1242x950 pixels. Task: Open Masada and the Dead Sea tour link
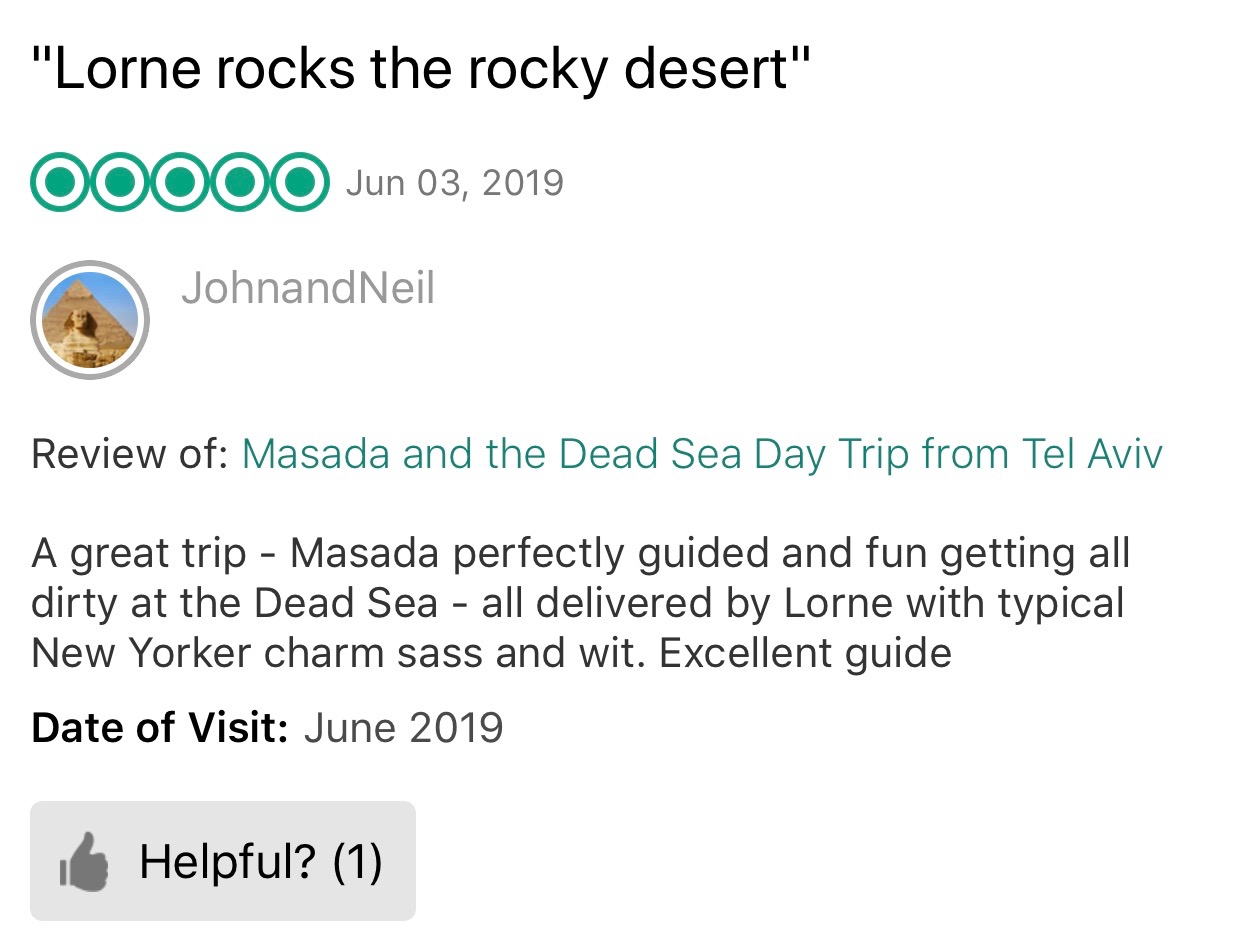point(702,454)
